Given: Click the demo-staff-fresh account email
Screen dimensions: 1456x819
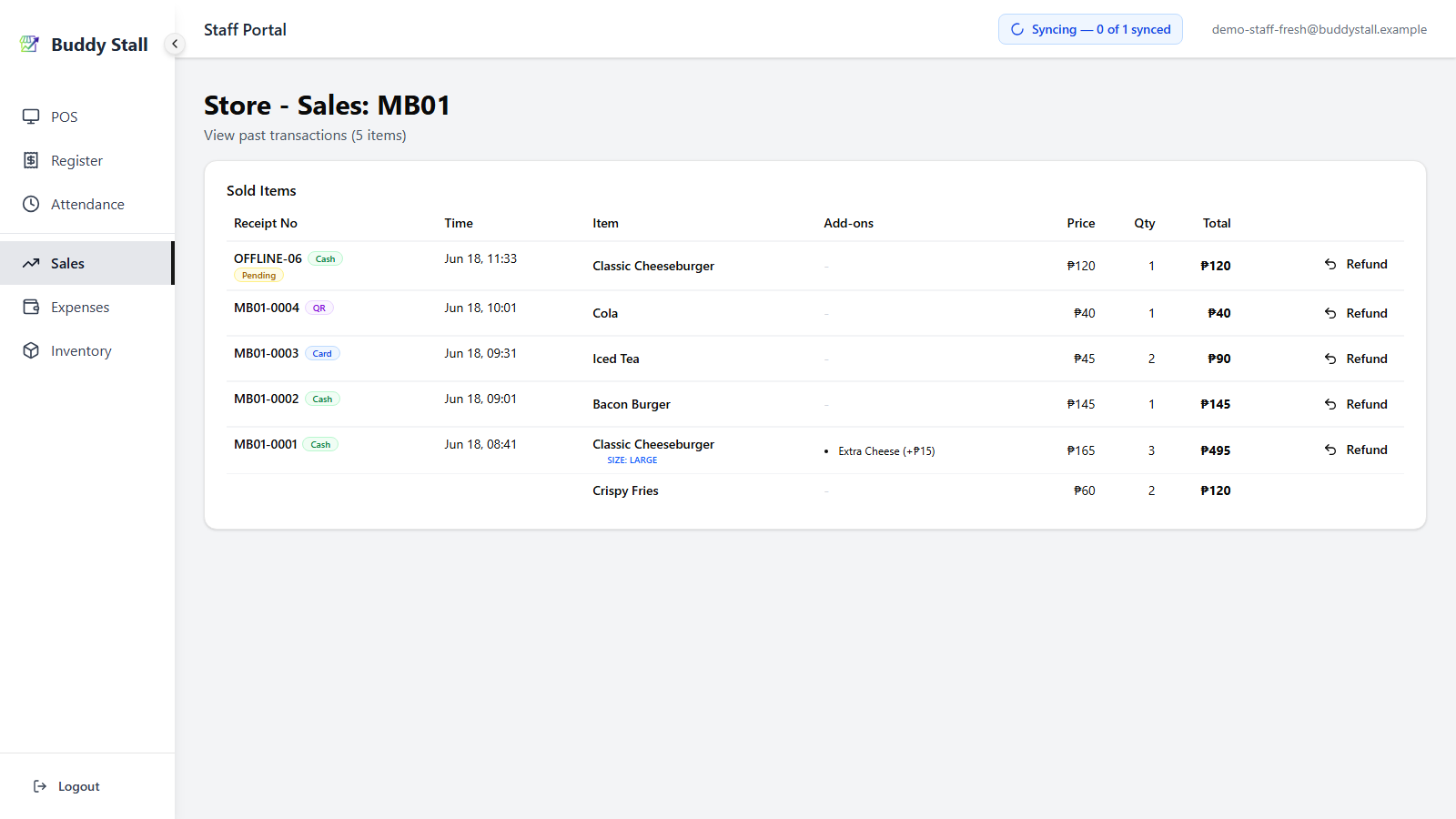Looking at the screenshot, I should pyautogui.click(x=1319, y=29).
